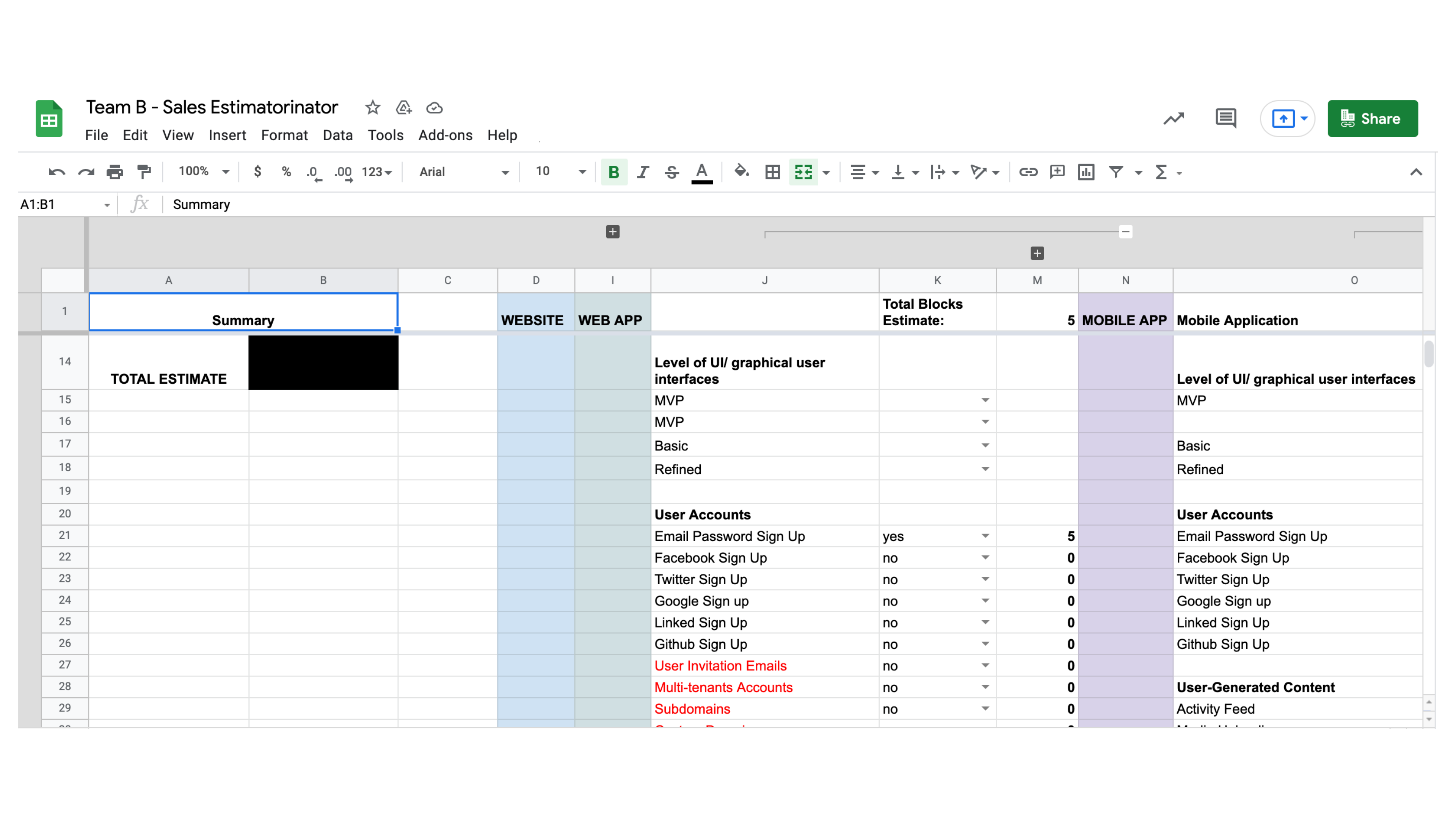Insert a link using the toolbar icon
This screenshot has height=819, width=1456.
(x=1028, y=172)
